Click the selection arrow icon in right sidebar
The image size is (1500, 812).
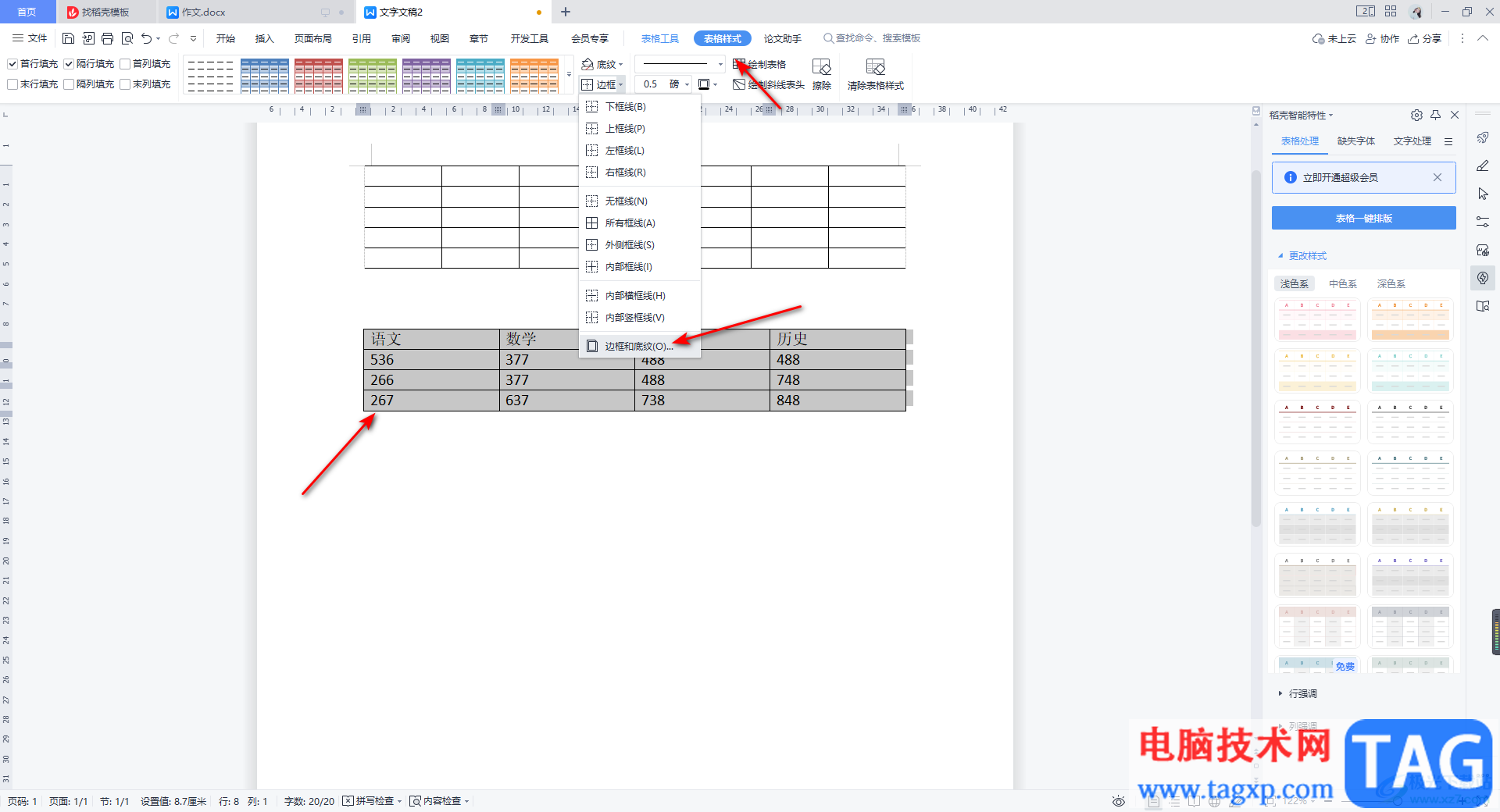point(1483,194)
